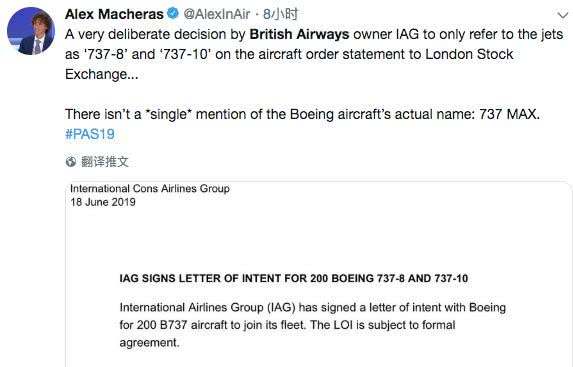Image resolution: width=573 pixels, height=367 pixels.
Task: Click the bold British Airways text
Action: pos(299,34)
